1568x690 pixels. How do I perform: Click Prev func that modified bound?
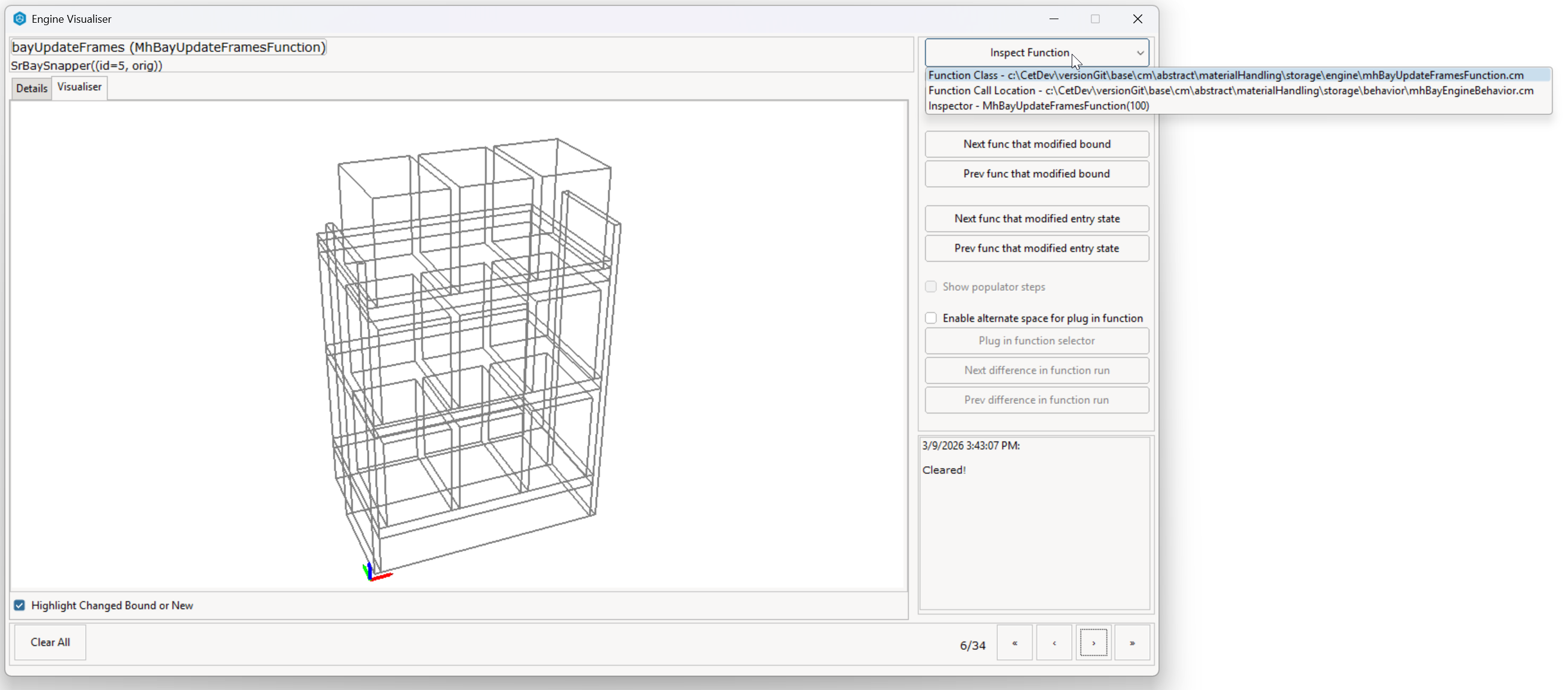[x=1036, y=174]
